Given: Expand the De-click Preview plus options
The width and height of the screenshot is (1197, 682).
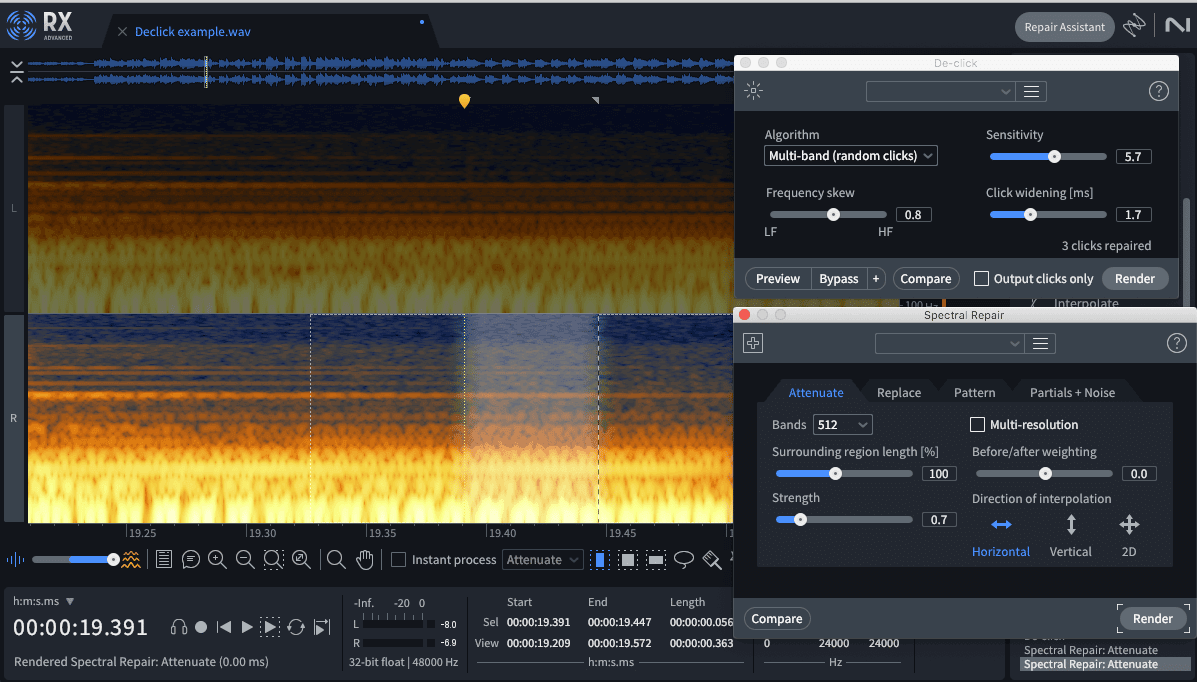Looking at the screenshot, I should [876, 279].
